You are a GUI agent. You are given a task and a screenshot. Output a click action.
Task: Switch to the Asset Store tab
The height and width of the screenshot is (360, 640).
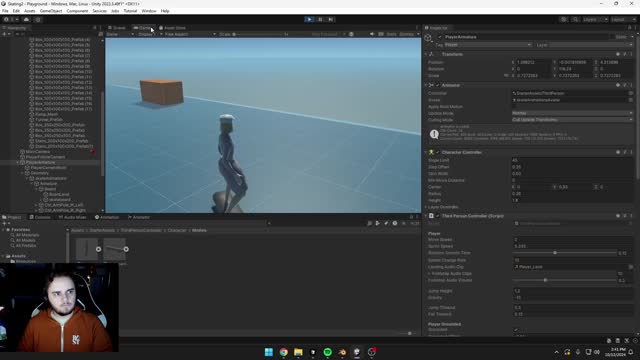click(x=172, y=28)
